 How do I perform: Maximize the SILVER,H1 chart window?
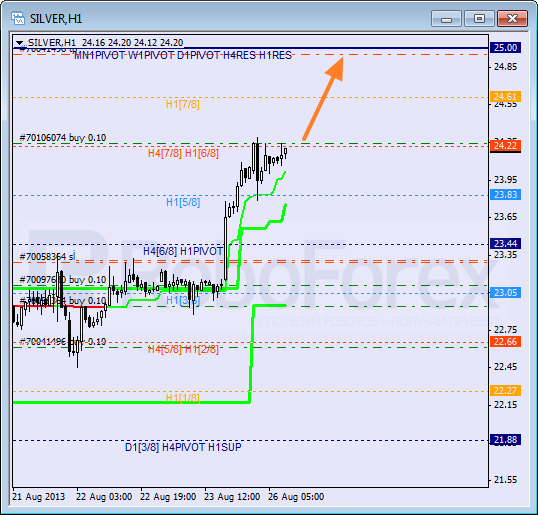coord(479,19)
